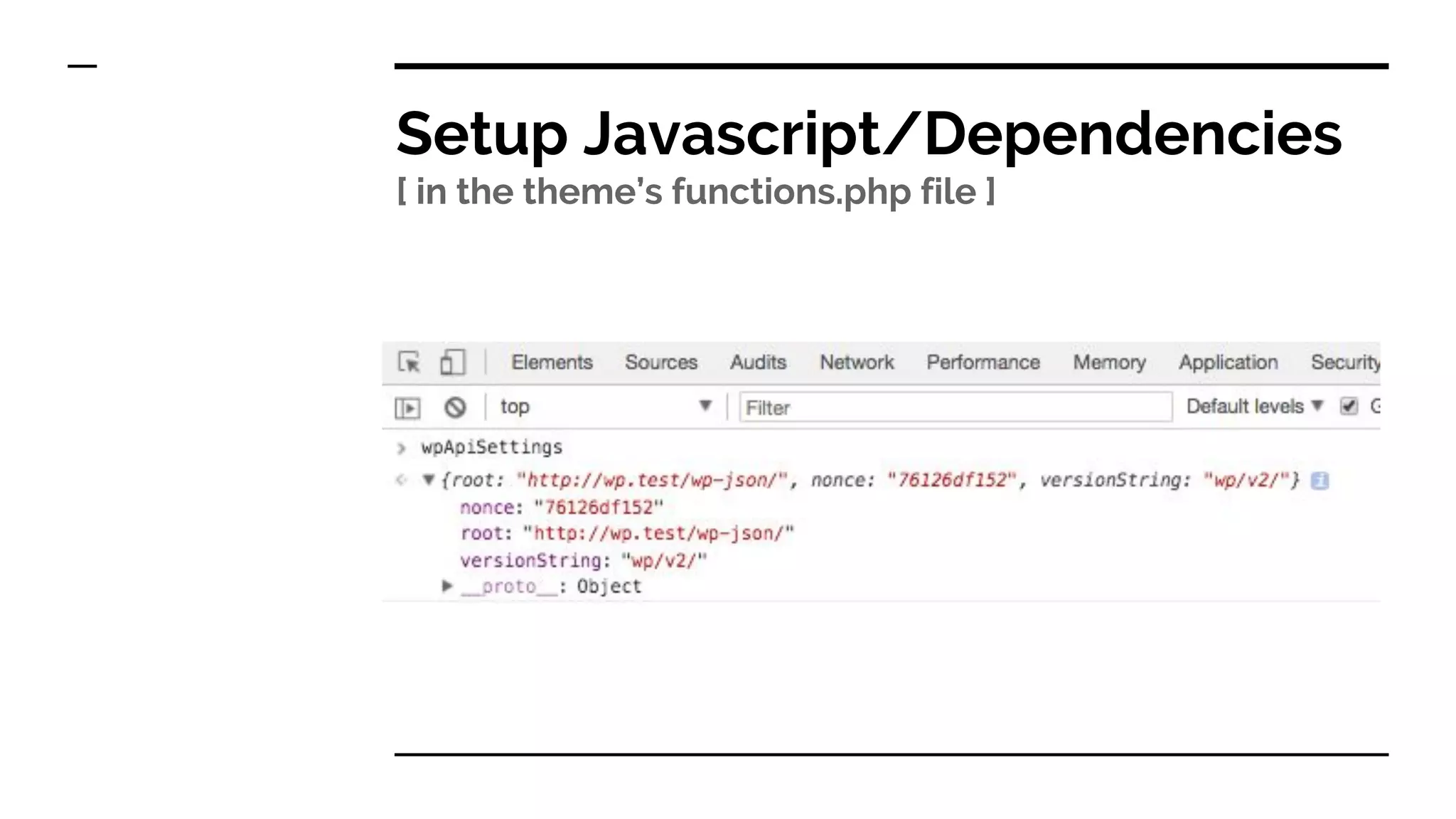
Task: Toggle the checkbox beside Default levels
Action: [x=1349, y=406]
